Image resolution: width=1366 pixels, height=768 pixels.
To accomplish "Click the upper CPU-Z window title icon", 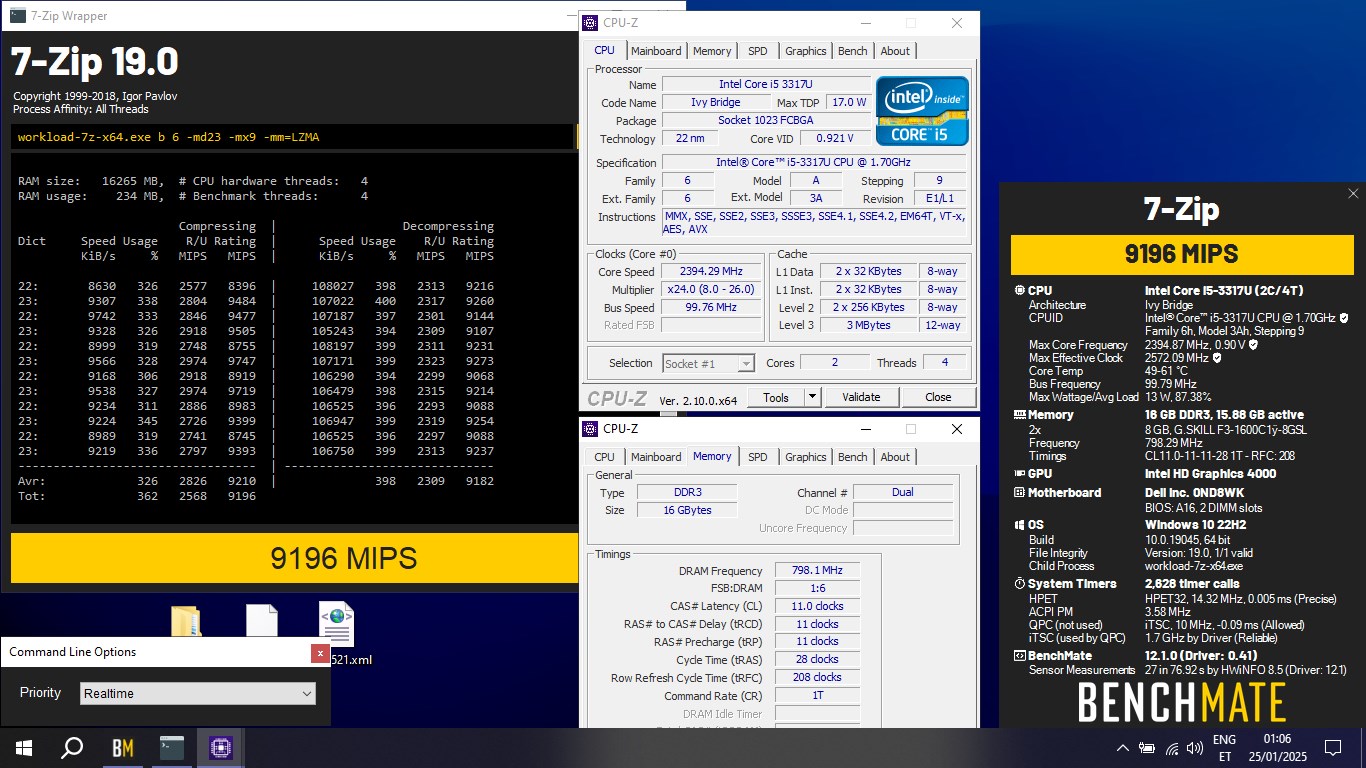I will tap(589, 23).
